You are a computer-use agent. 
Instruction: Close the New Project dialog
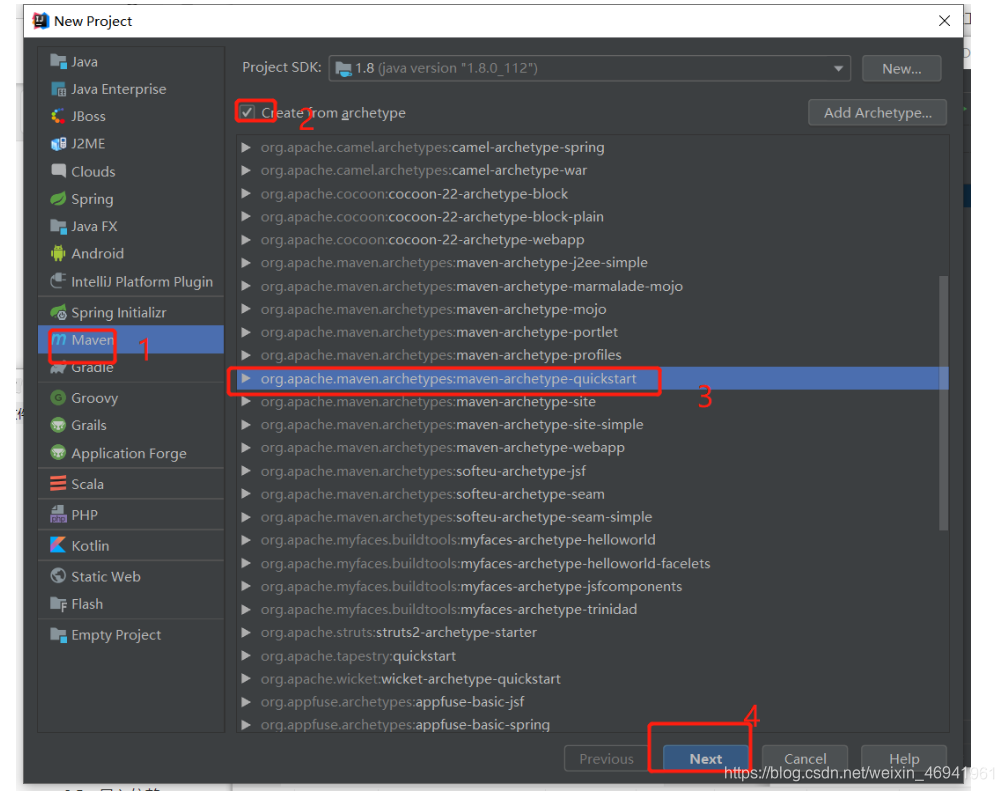click(944, 20)
